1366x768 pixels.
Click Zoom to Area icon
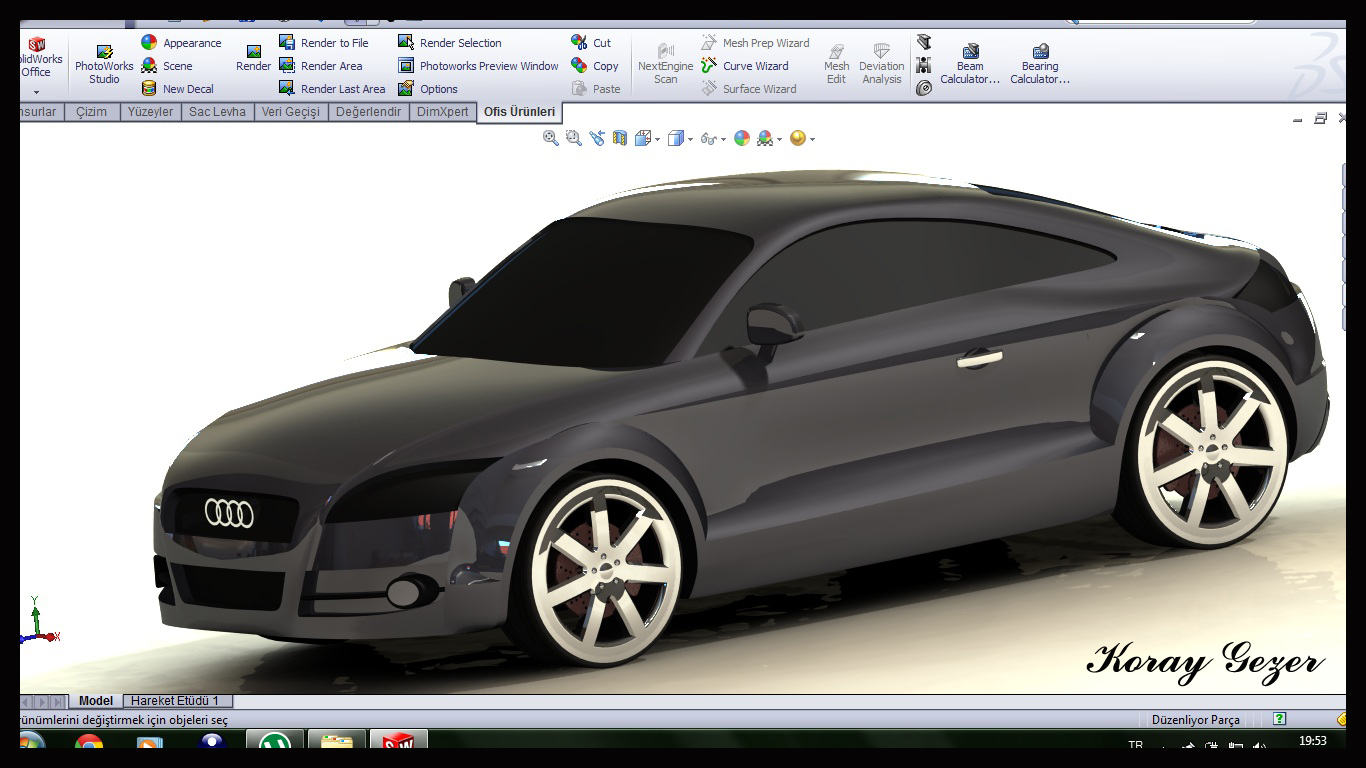click(574, 139)
